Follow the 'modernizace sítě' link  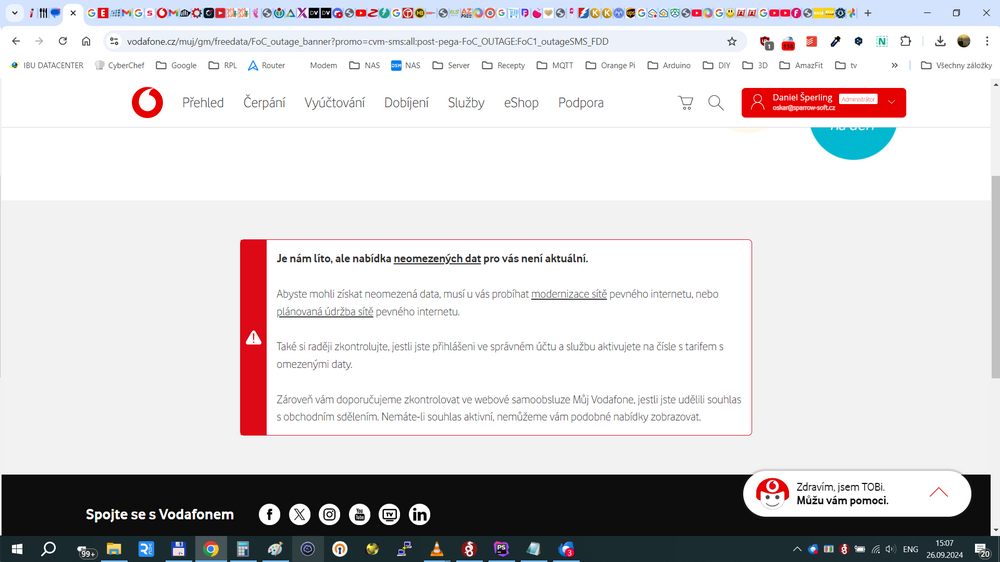coord(569,294)
